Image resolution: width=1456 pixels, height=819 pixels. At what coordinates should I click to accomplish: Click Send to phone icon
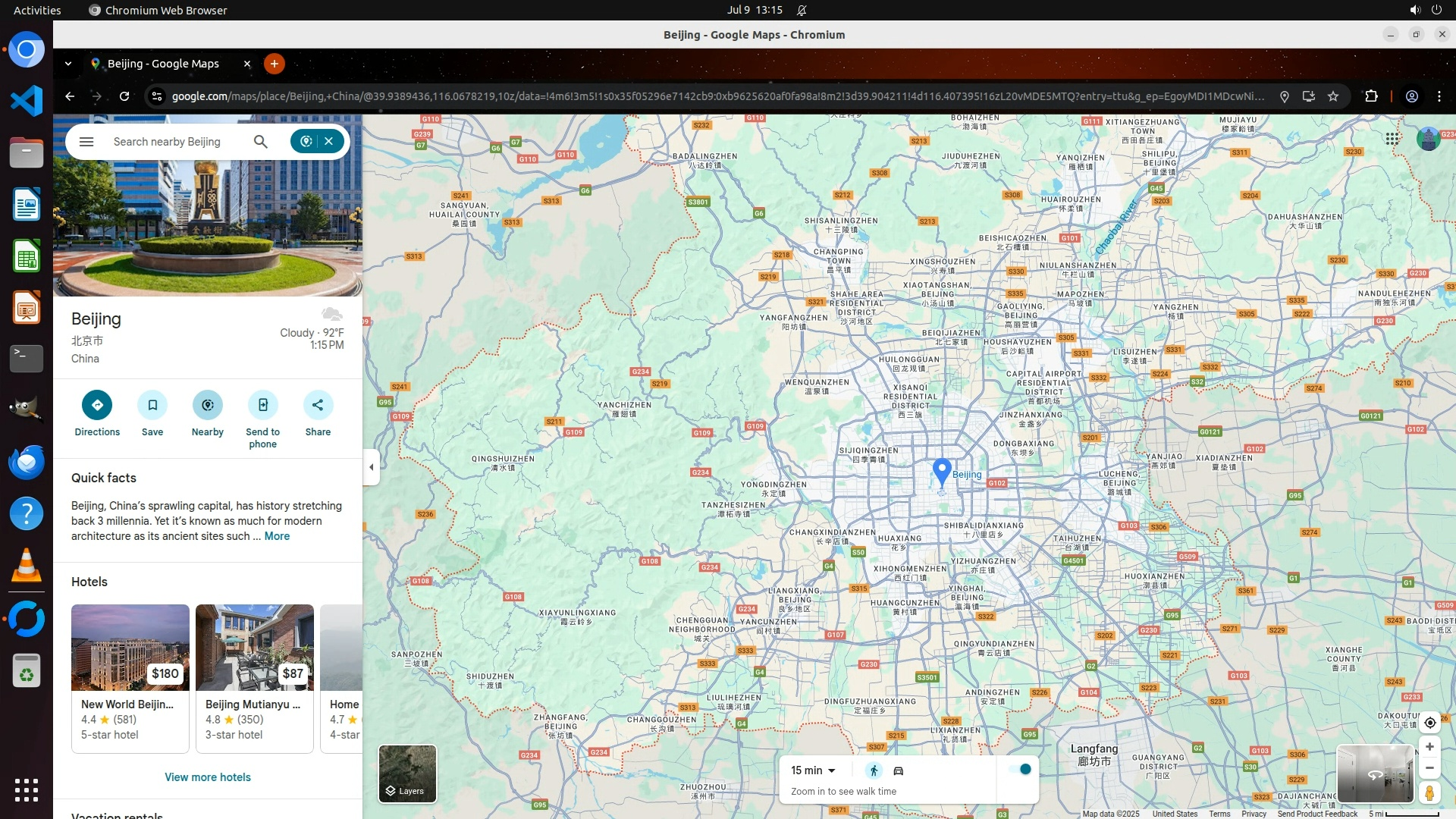coord(262,405)
